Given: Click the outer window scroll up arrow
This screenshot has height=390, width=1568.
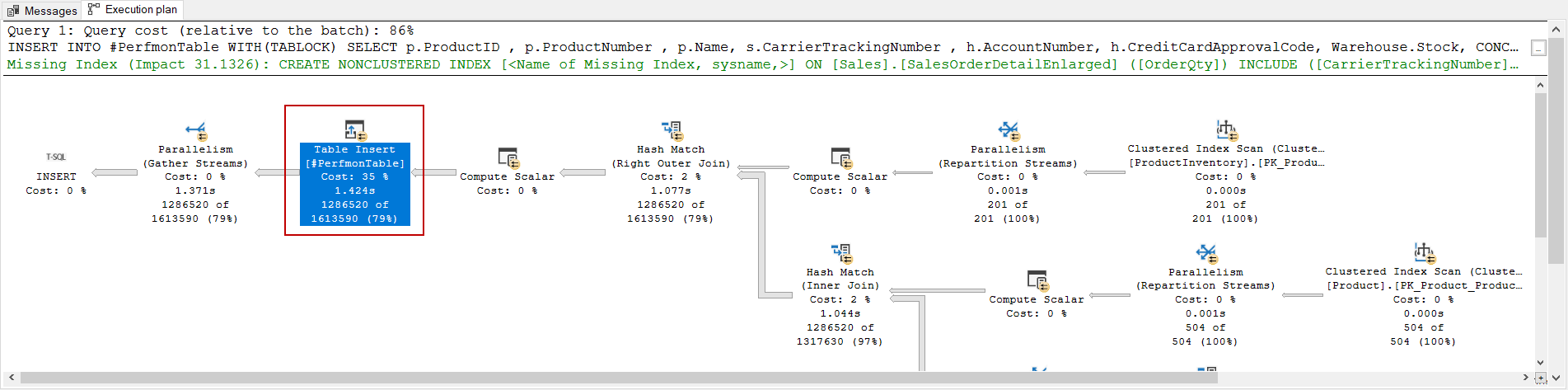Looking at the screenshot, I should tap(1556, 29).
